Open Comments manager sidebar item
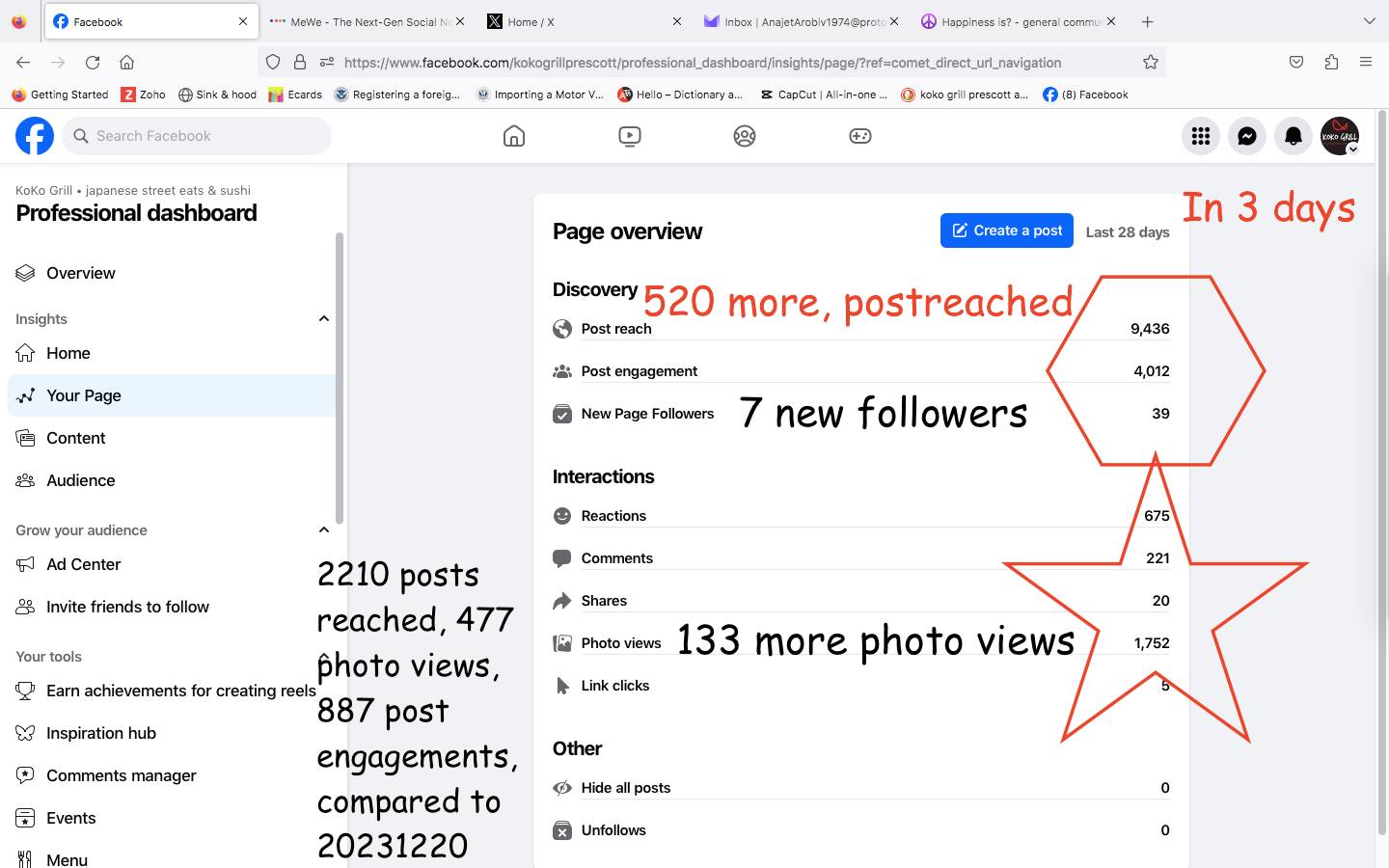 point(171,775)
